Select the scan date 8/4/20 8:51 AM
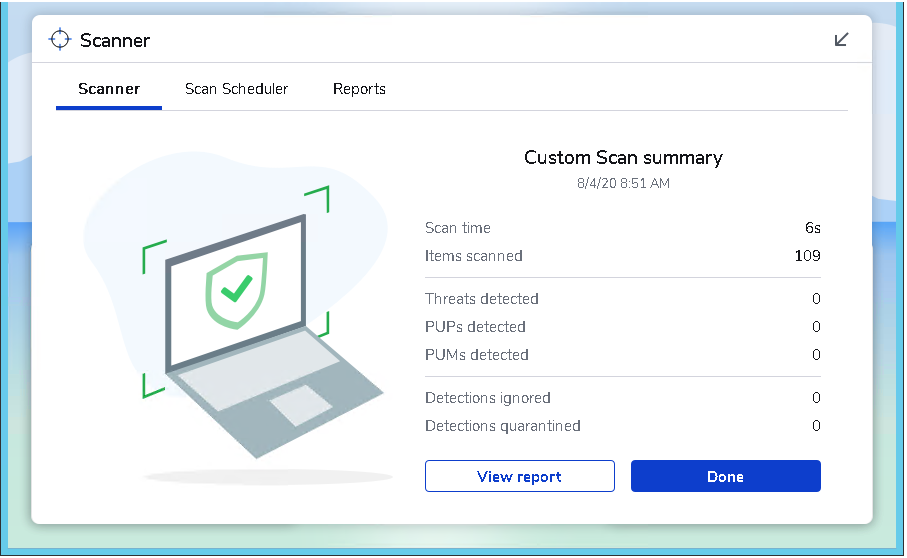The height and width of the screenshot is (558, 907). [623, 183]
